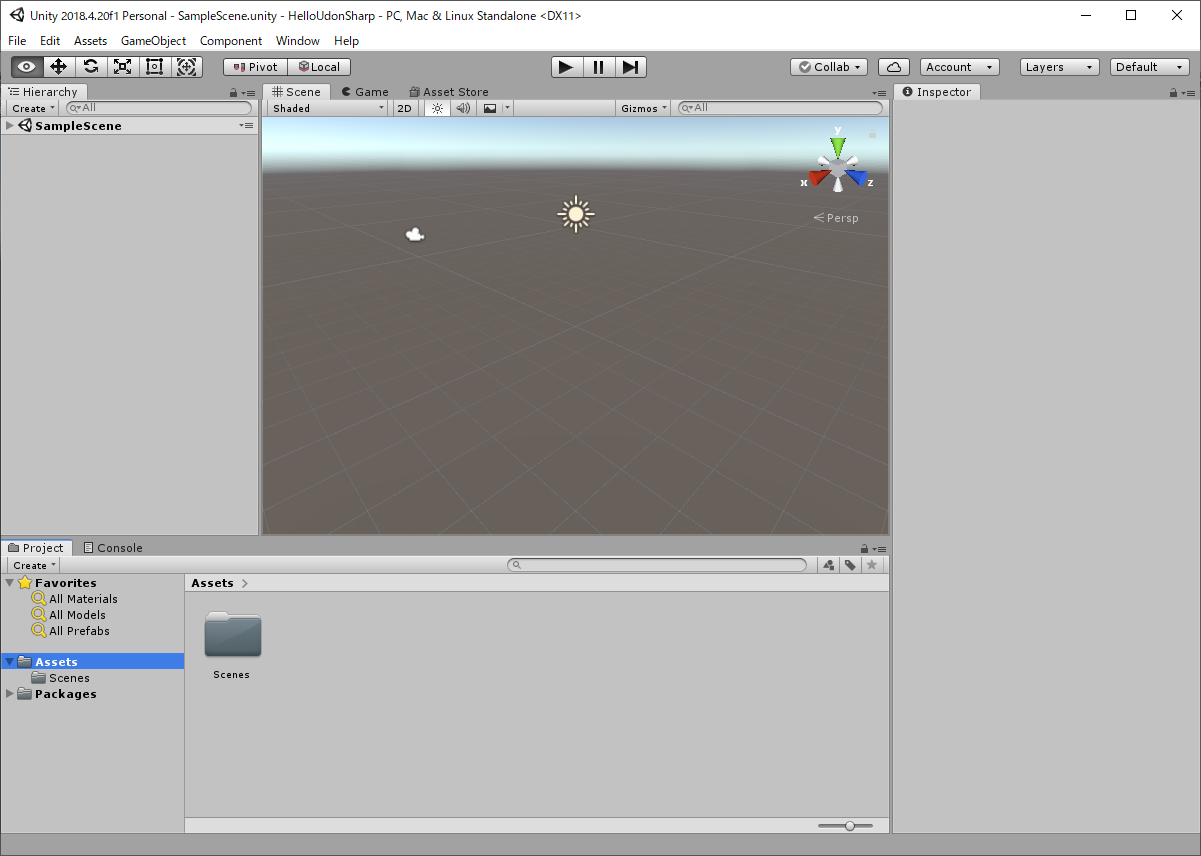Select the Directional Light sun icon

(575, 214)
